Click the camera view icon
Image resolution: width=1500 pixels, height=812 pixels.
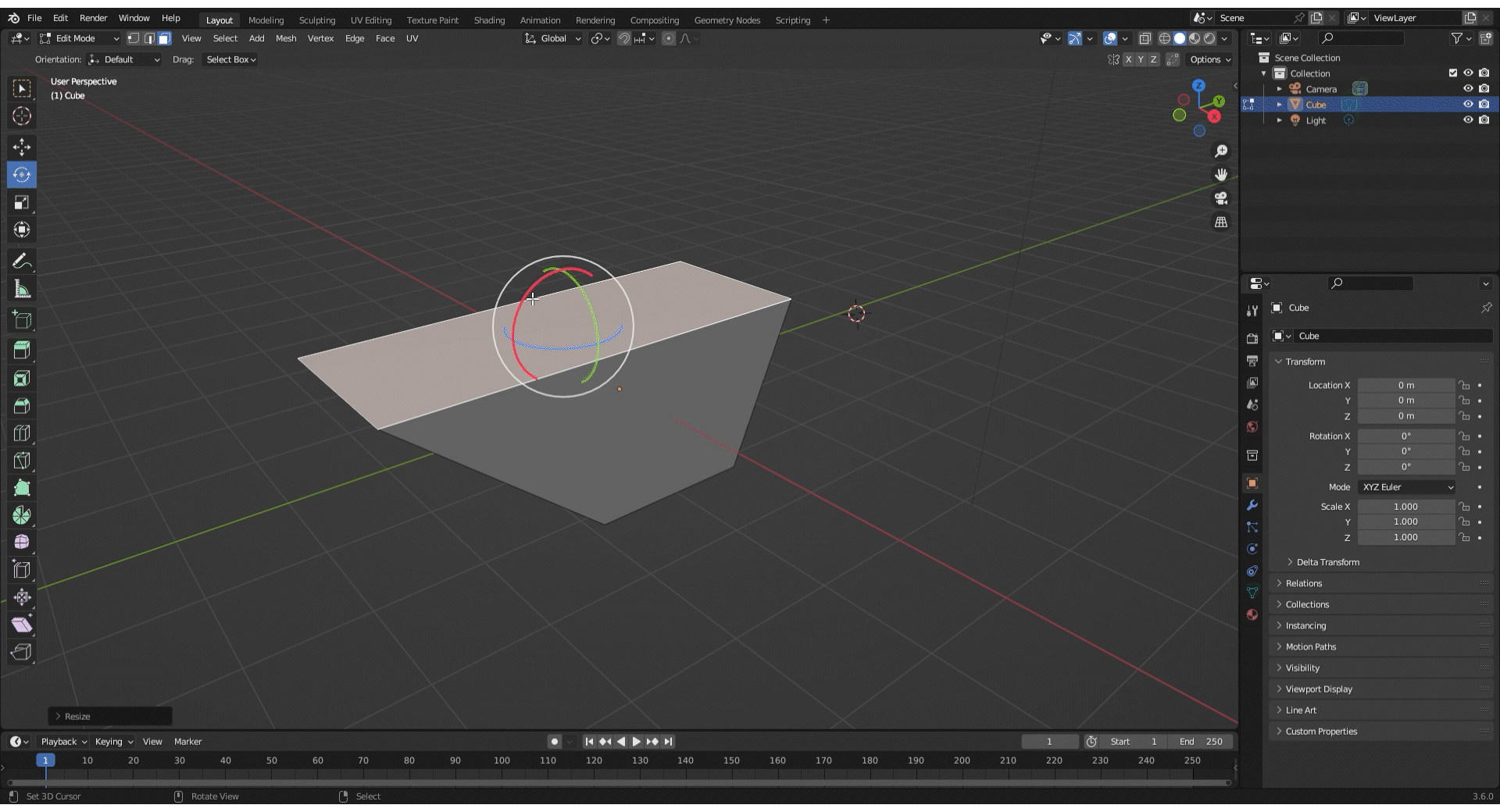(1221, 198)
